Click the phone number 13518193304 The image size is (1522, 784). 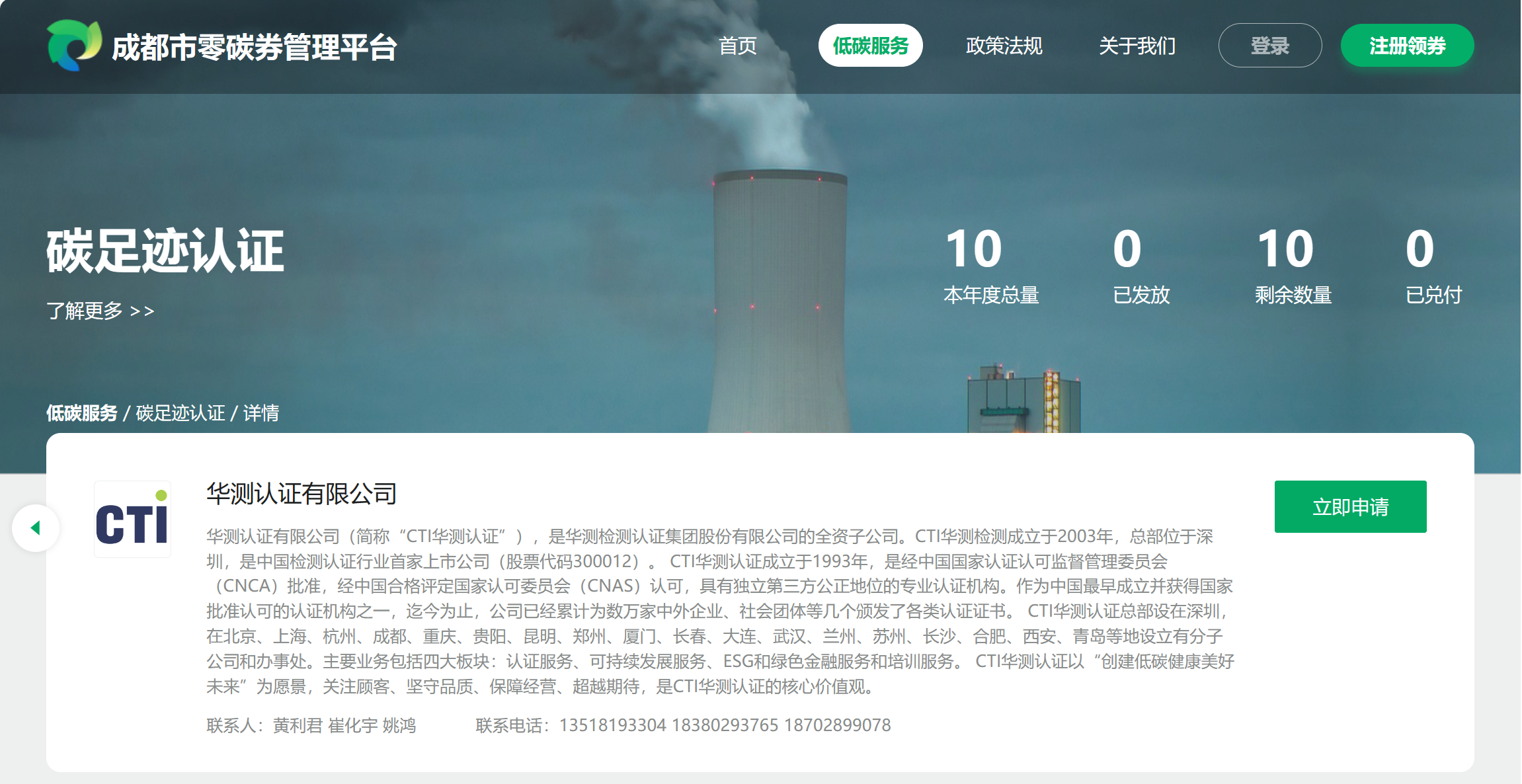tap(613, 725)
